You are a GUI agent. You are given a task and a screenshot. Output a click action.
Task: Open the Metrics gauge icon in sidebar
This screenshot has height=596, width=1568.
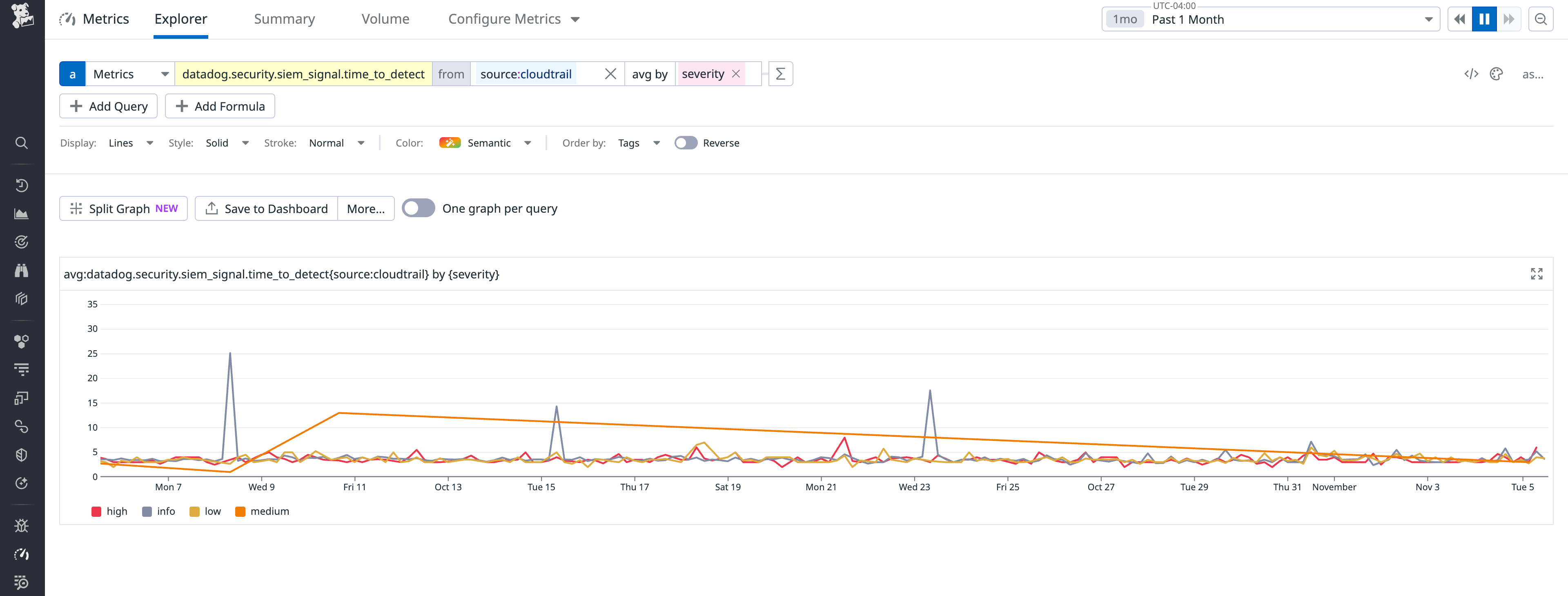21,554
